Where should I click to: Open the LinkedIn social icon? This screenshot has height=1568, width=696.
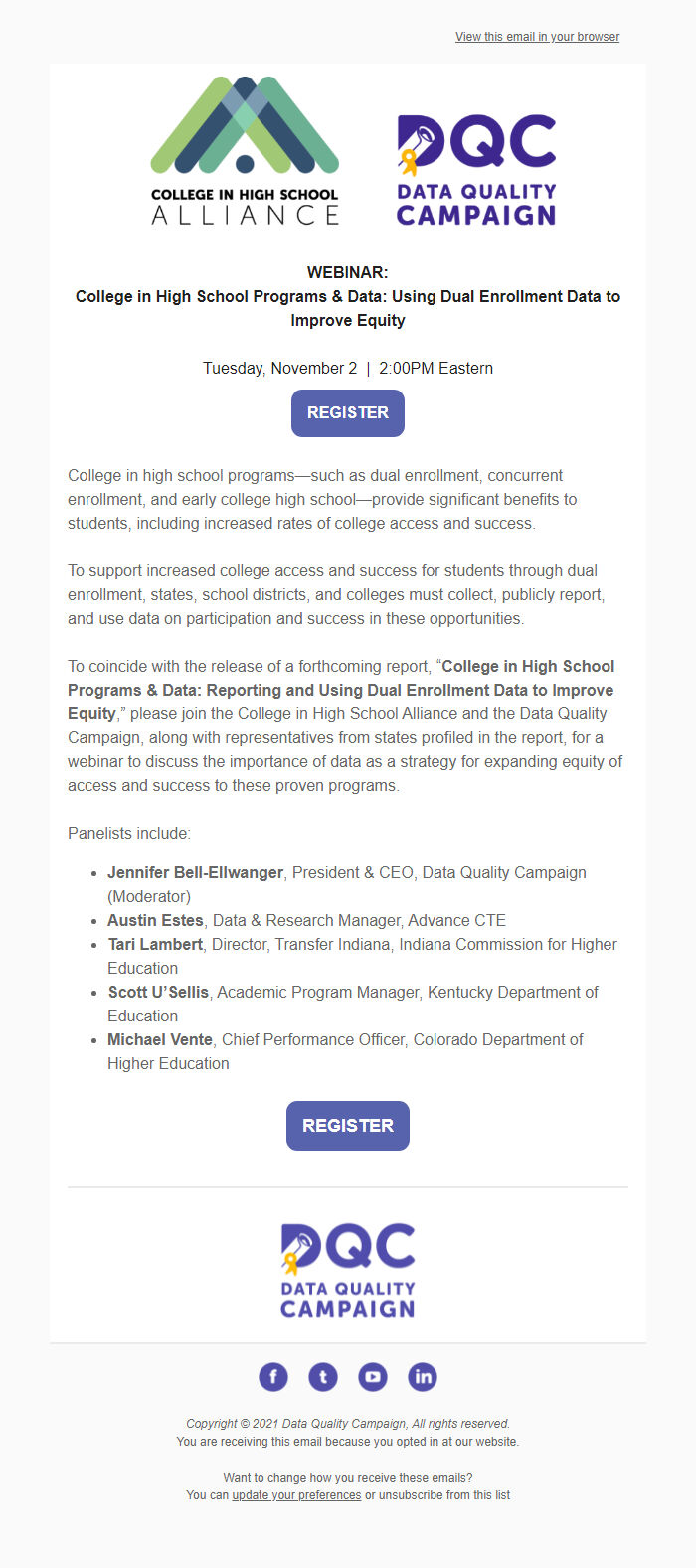pyautogui.click(x=423, y=1377)
